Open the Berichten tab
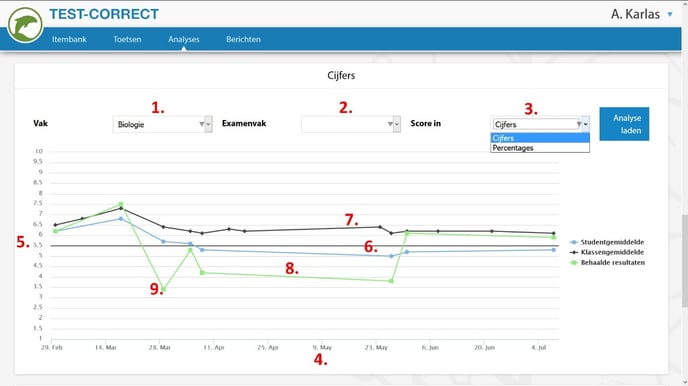688x386 pixels. click(x=243, y=39)
